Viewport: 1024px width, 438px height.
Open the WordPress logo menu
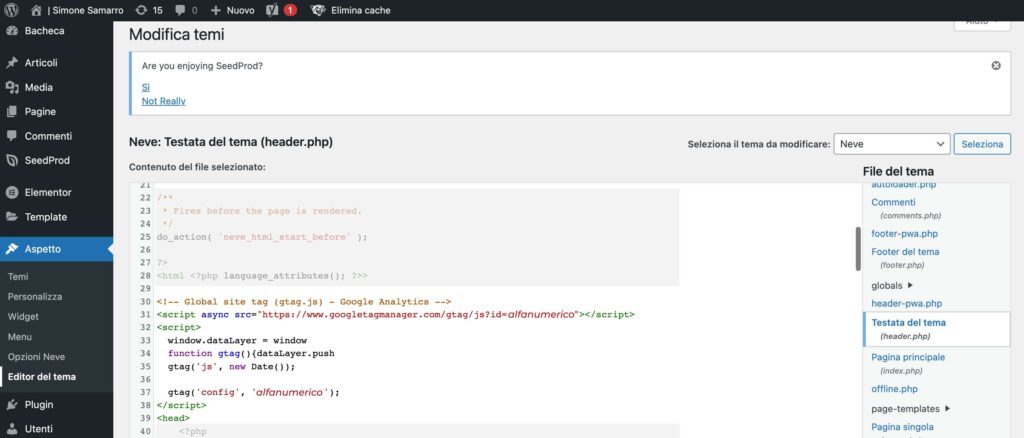12,10
